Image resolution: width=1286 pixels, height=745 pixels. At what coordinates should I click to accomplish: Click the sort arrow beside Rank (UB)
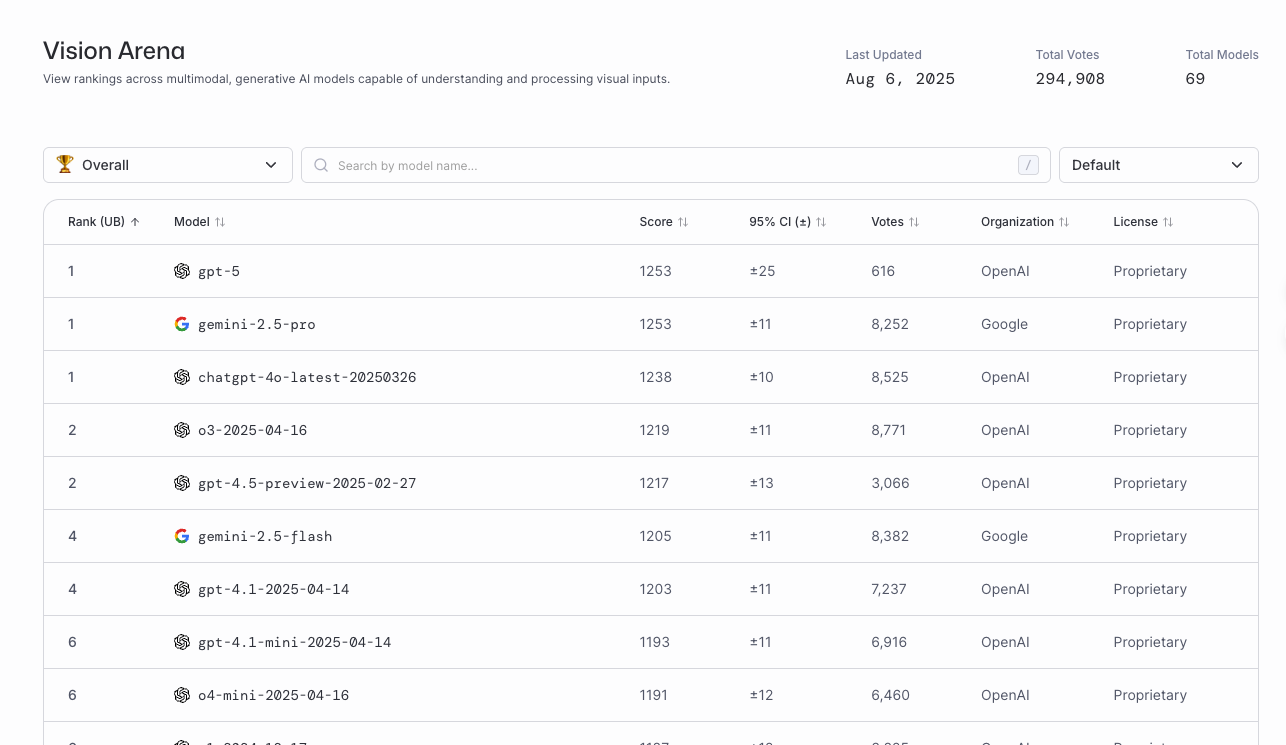[135, 222]
